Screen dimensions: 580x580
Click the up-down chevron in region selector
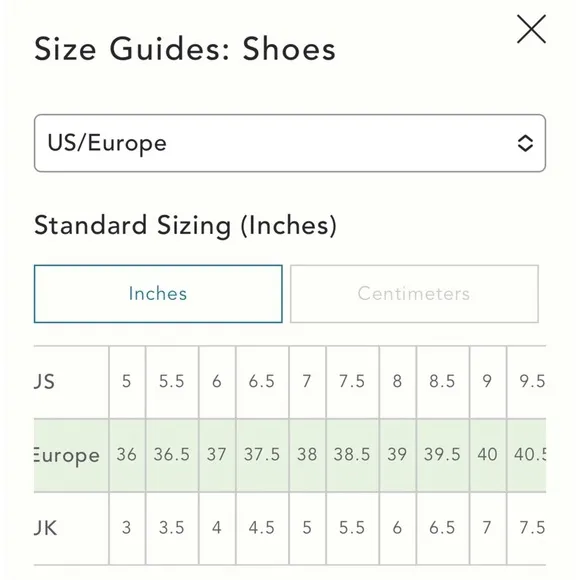(x=525, y=143)
